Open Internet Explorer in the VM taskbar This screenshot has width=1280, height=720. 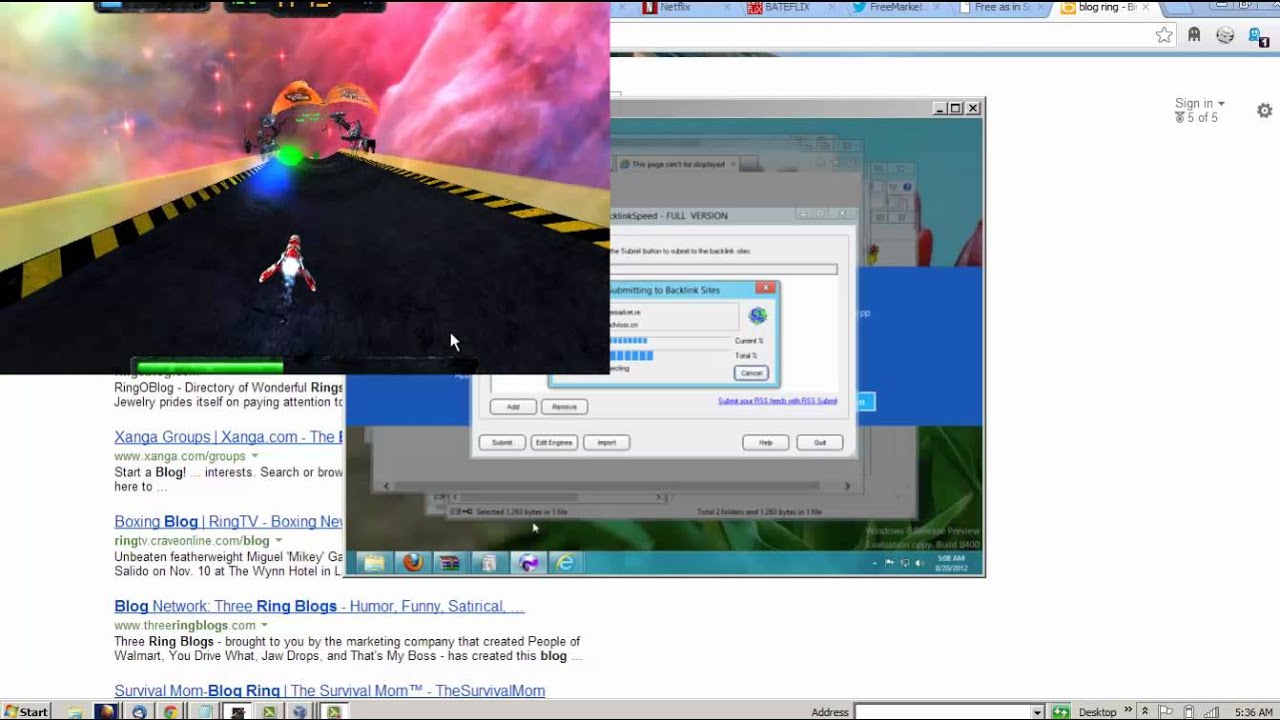[566, 563]
